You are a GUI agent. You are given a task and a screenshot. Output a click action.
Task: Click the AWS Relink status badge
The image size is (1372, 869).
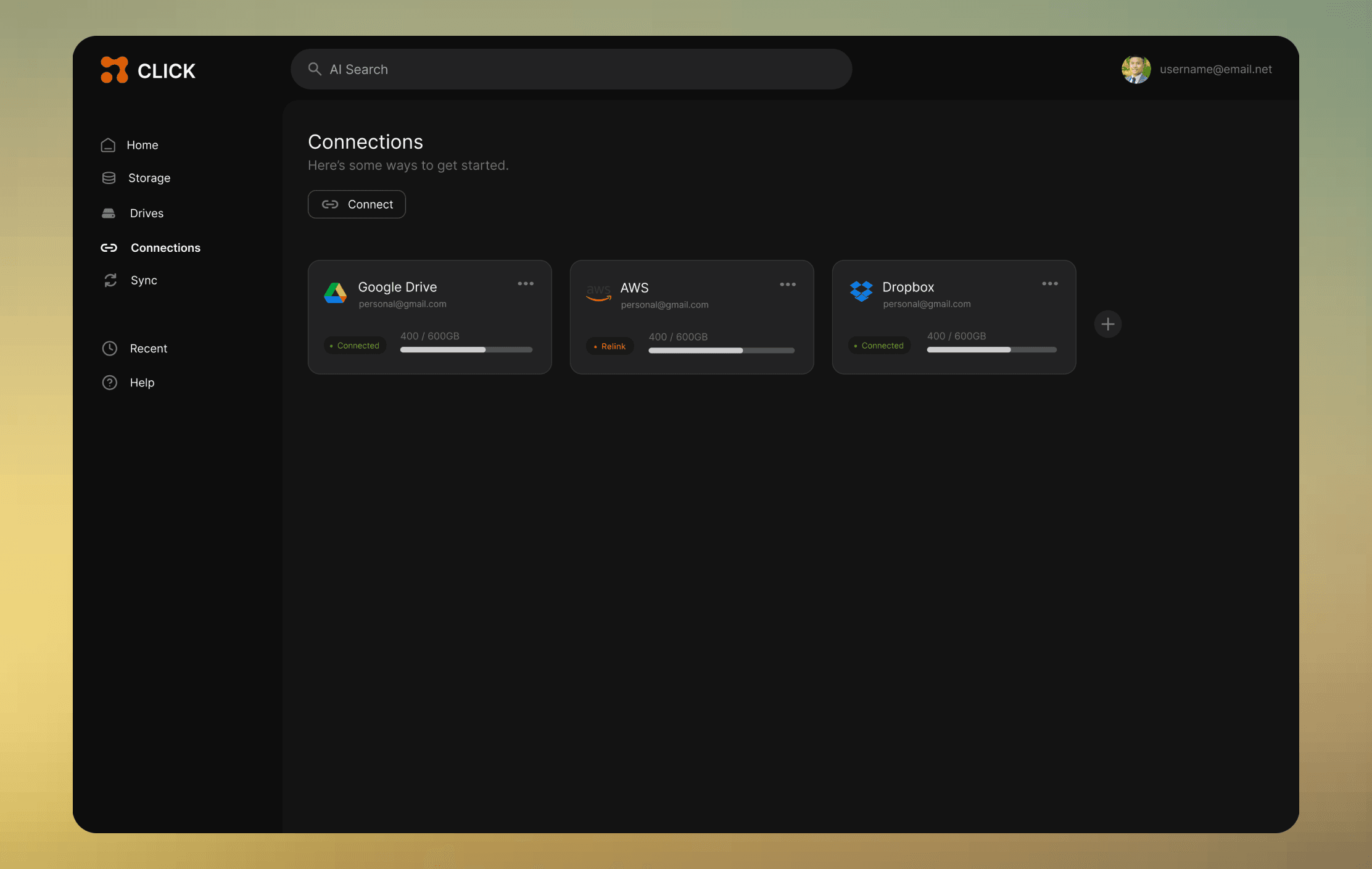(610, 346)
